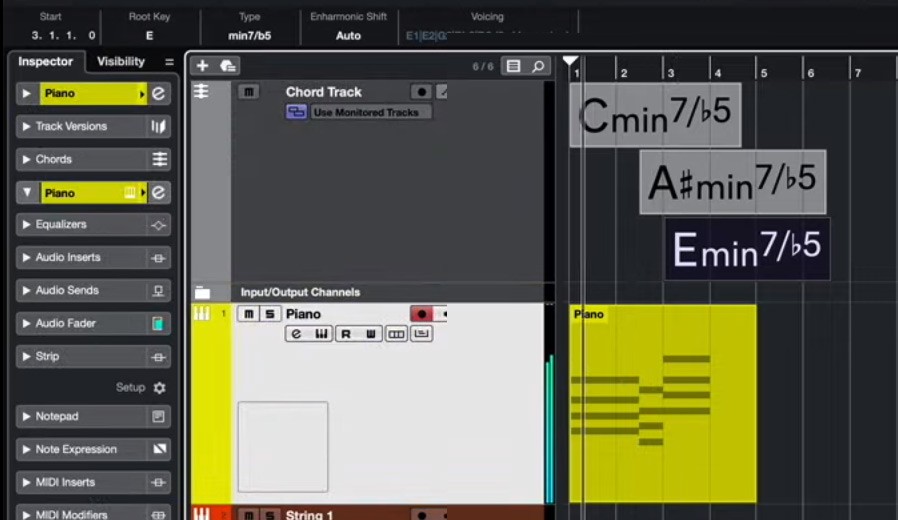The width and height of the screenshot is (898, 520).
Task: Open track presets icon beside Add Track
Action: (x=228, y=66)
